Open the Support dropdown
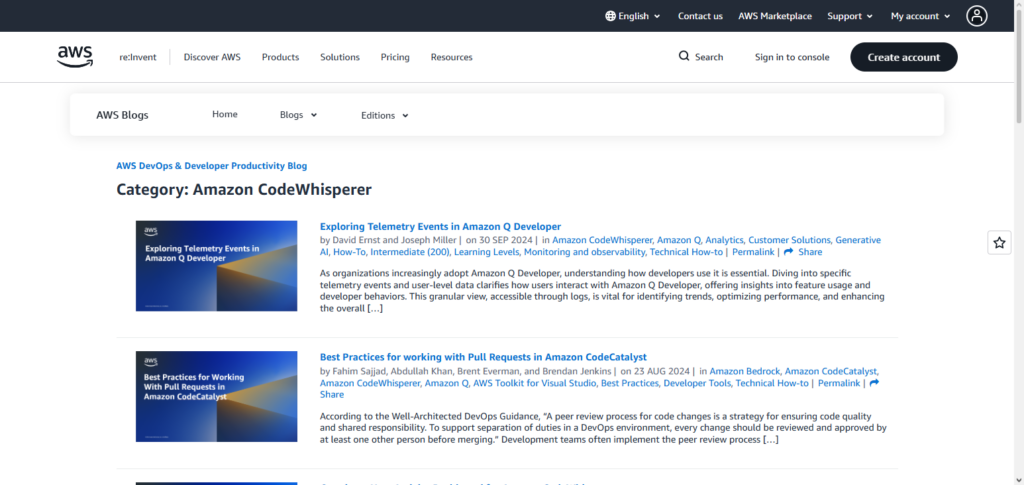1024x485 pixels. (x=850, y=16)
